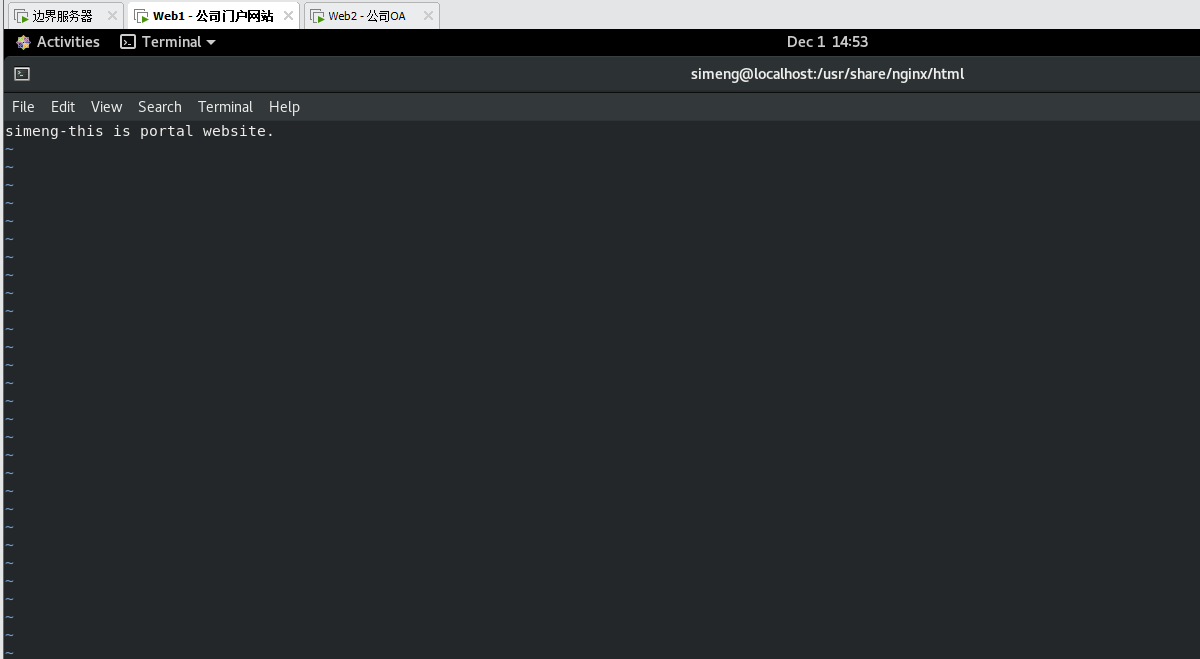Open the File menu
The height and width of the screenshot is (659, 1200).
23,107
